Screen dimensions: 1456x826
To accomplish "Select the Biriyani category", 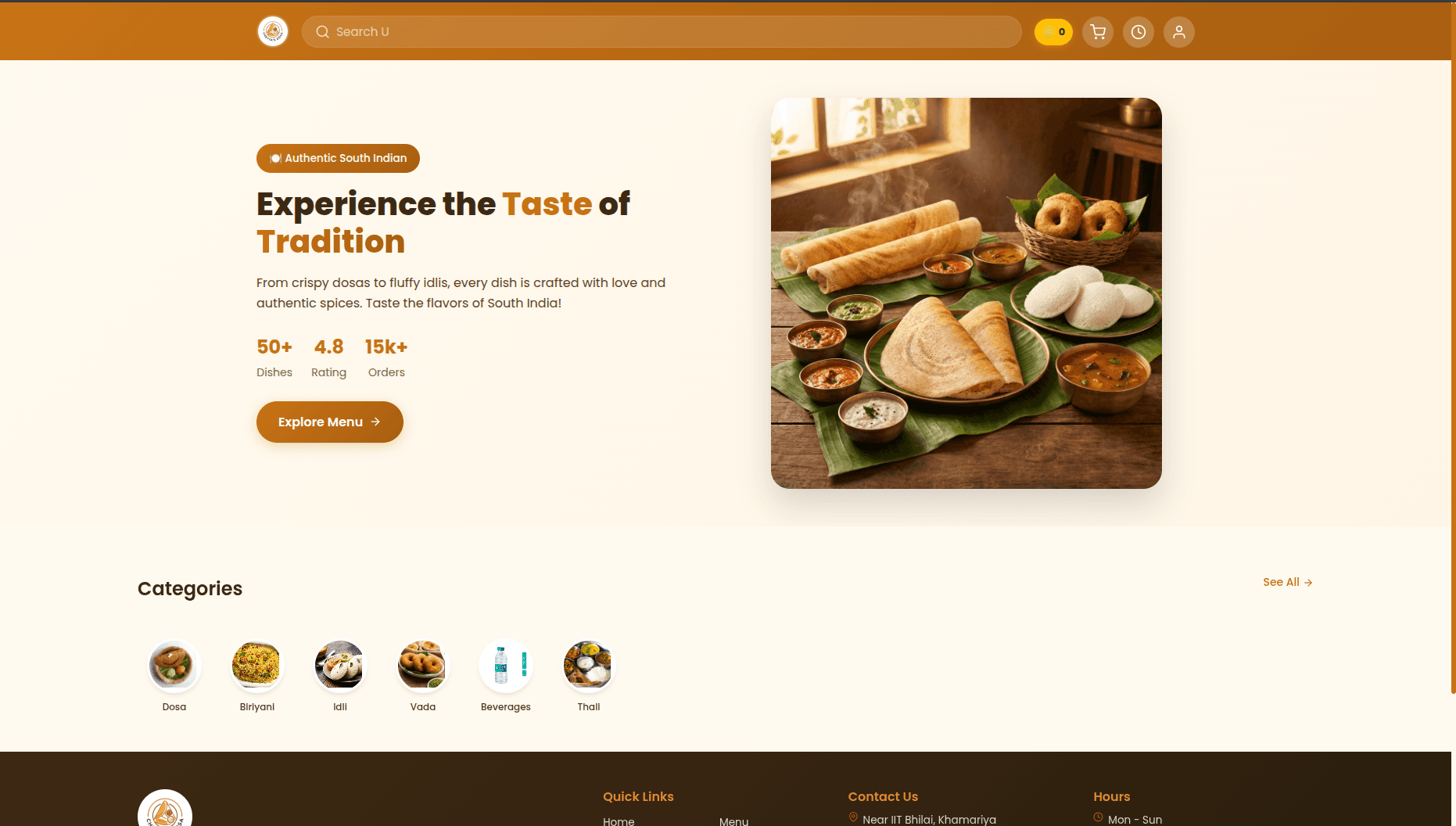I will 257,676.
